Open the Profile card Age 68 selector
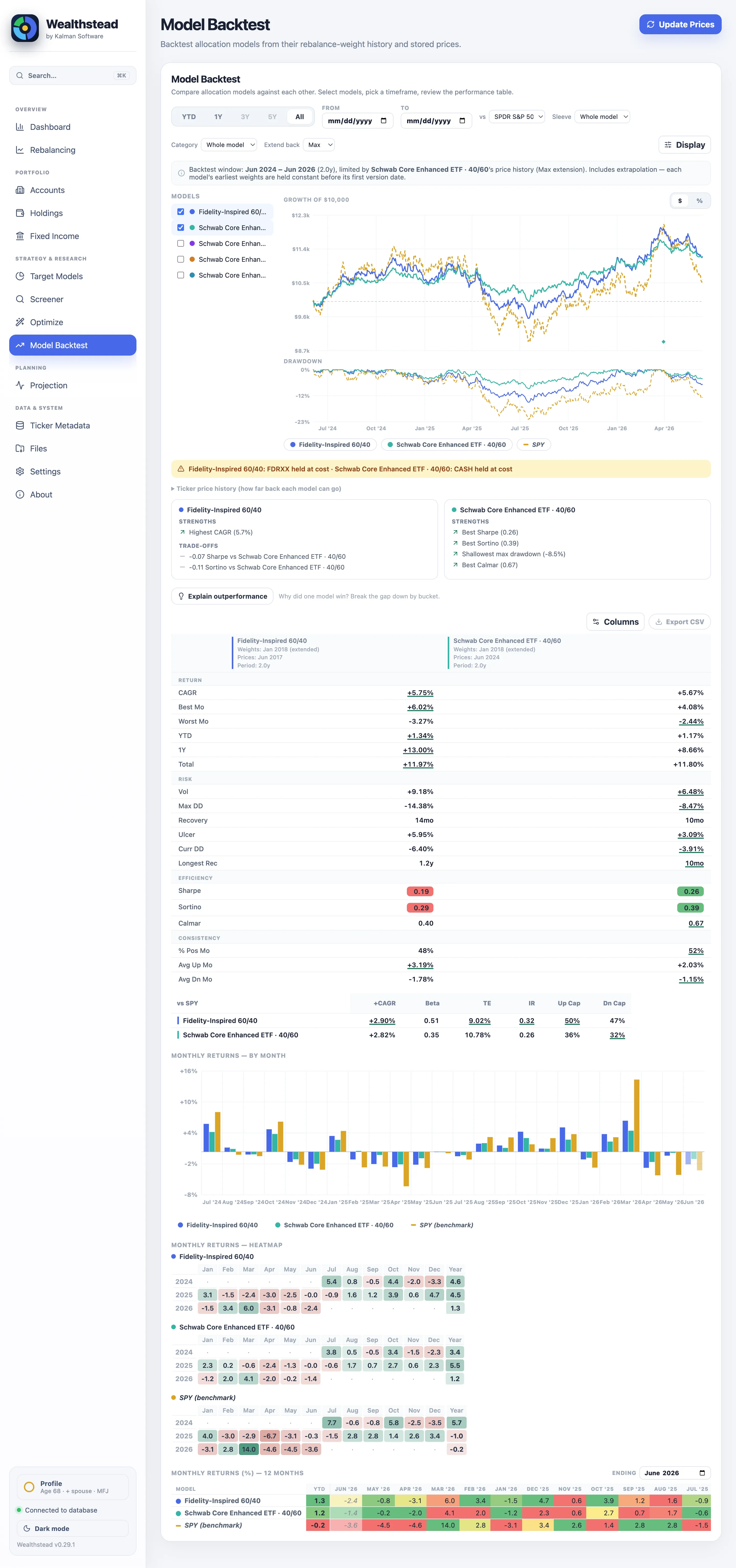Viewport: 736px width, 1568px height. point(72,1487)
